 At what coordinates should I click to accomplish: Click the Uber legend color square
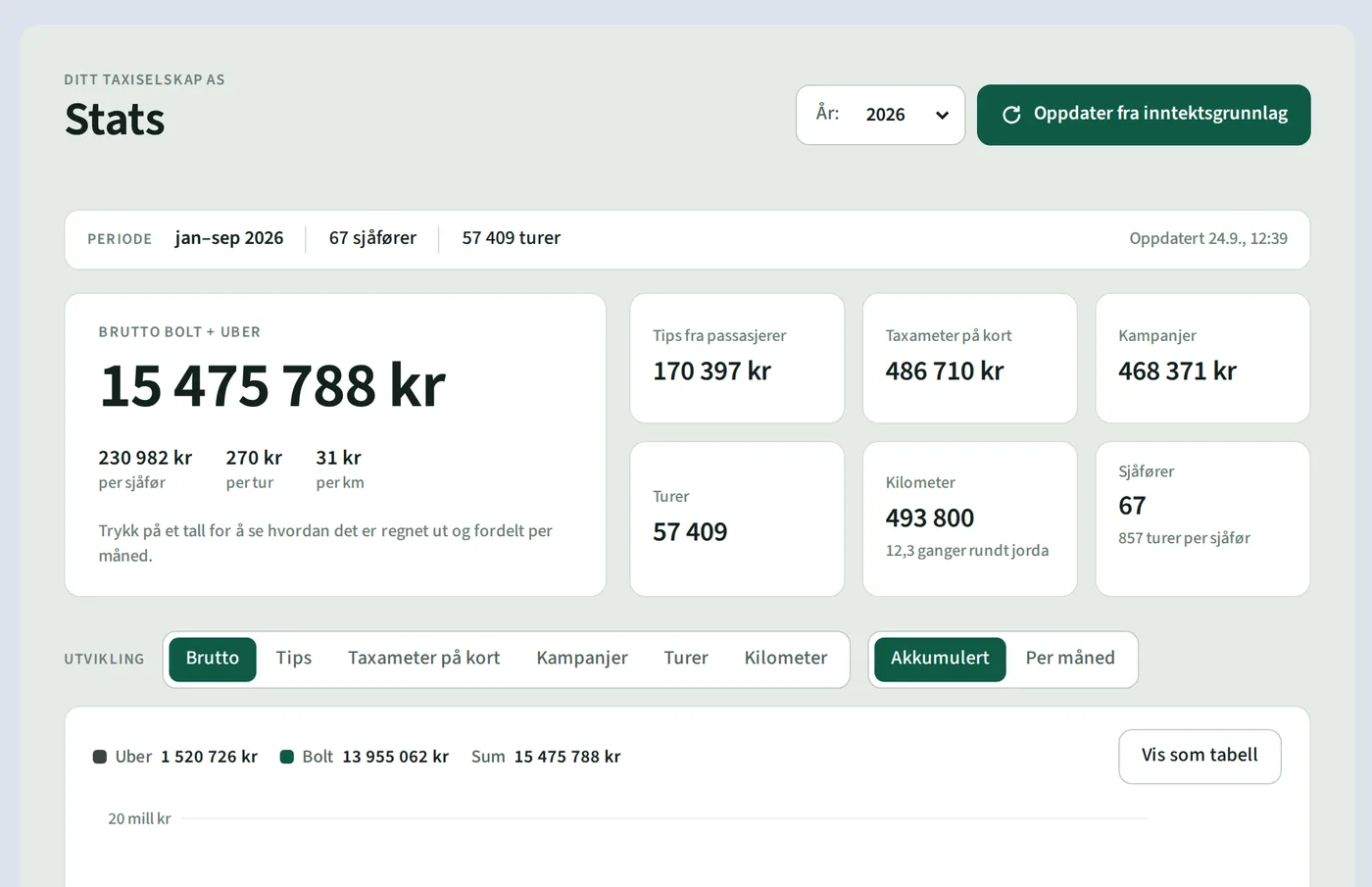[x=100, y=757]
